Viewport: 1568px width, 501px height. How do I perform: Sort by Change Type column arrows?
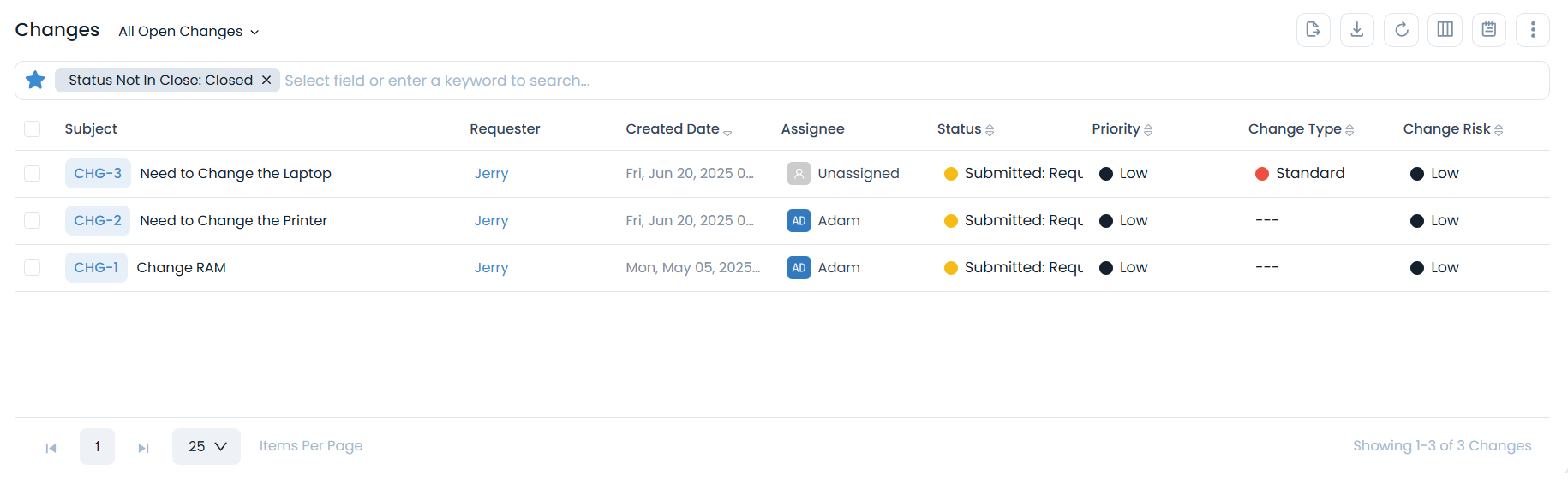(x=1350, y=130)
